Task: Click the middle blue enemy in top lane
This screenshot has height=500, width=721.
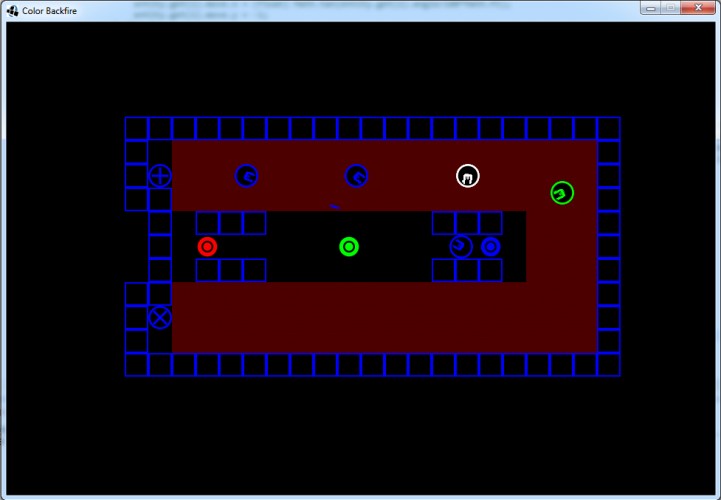Action: point(356,176)
